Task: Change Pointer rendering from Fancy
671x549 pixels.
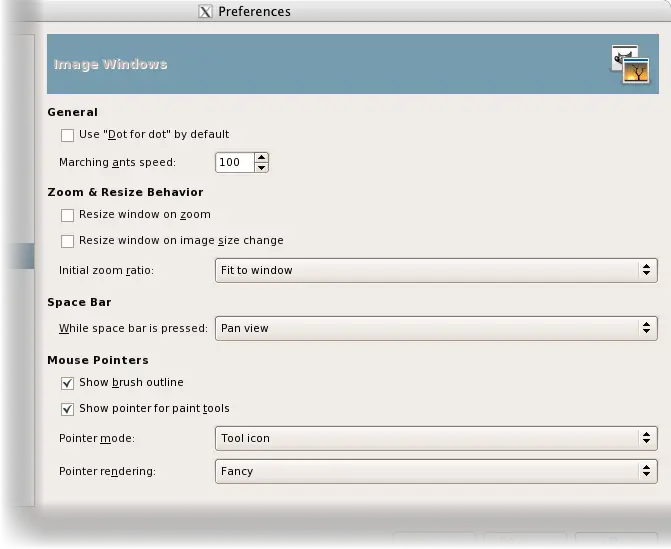Action: point(436,471)
